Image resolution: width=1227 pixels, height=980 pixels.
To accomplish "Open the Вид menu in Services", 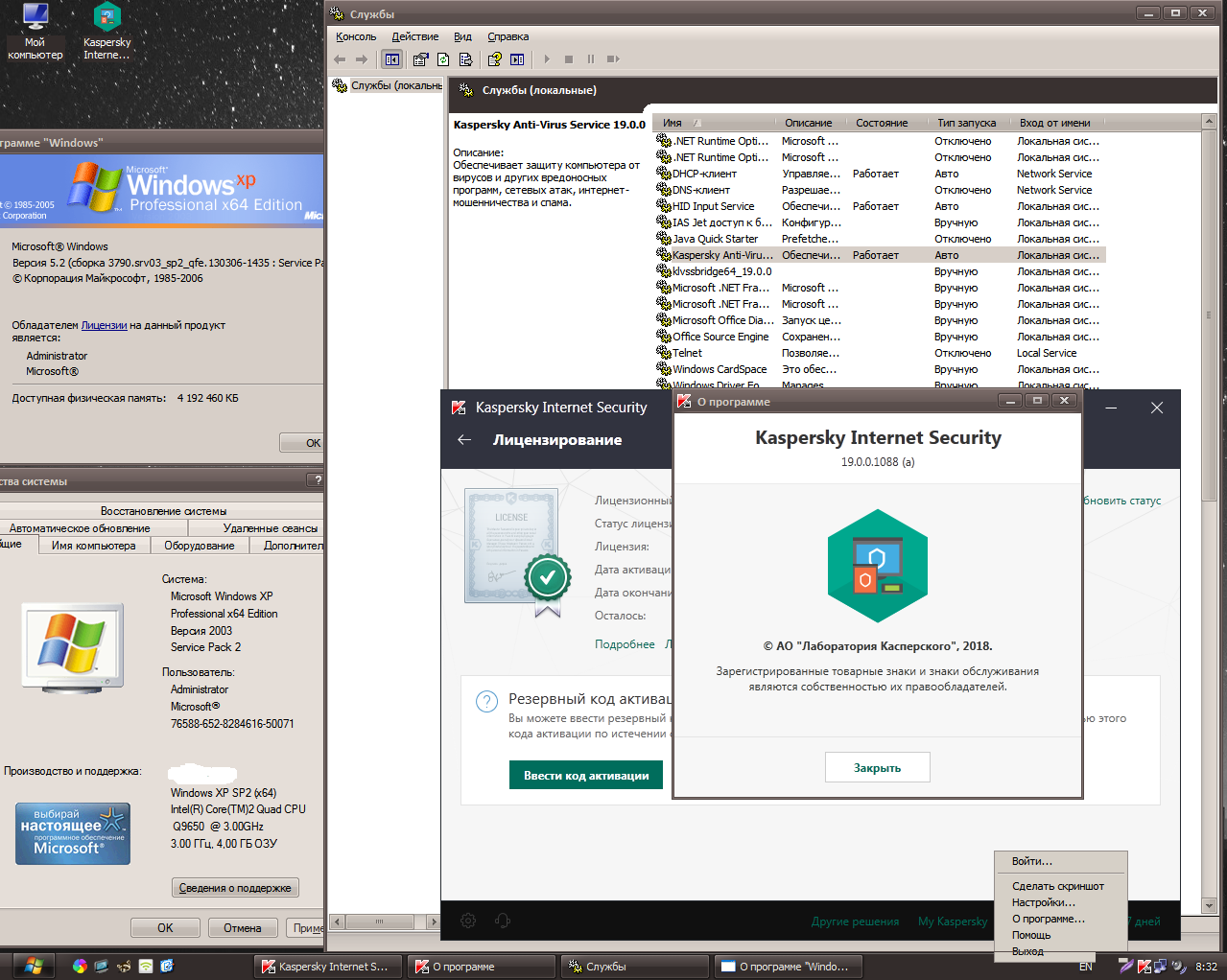I will pyautogui.click(x=462, y=36).
